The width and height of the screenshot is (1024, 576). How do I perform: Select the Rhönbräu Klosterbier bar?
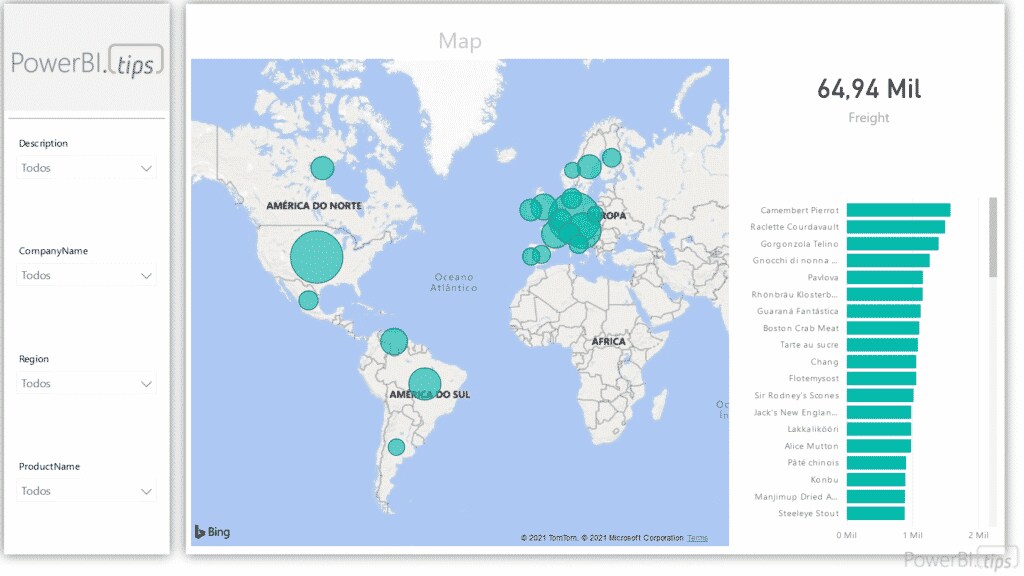coord(885,295)
